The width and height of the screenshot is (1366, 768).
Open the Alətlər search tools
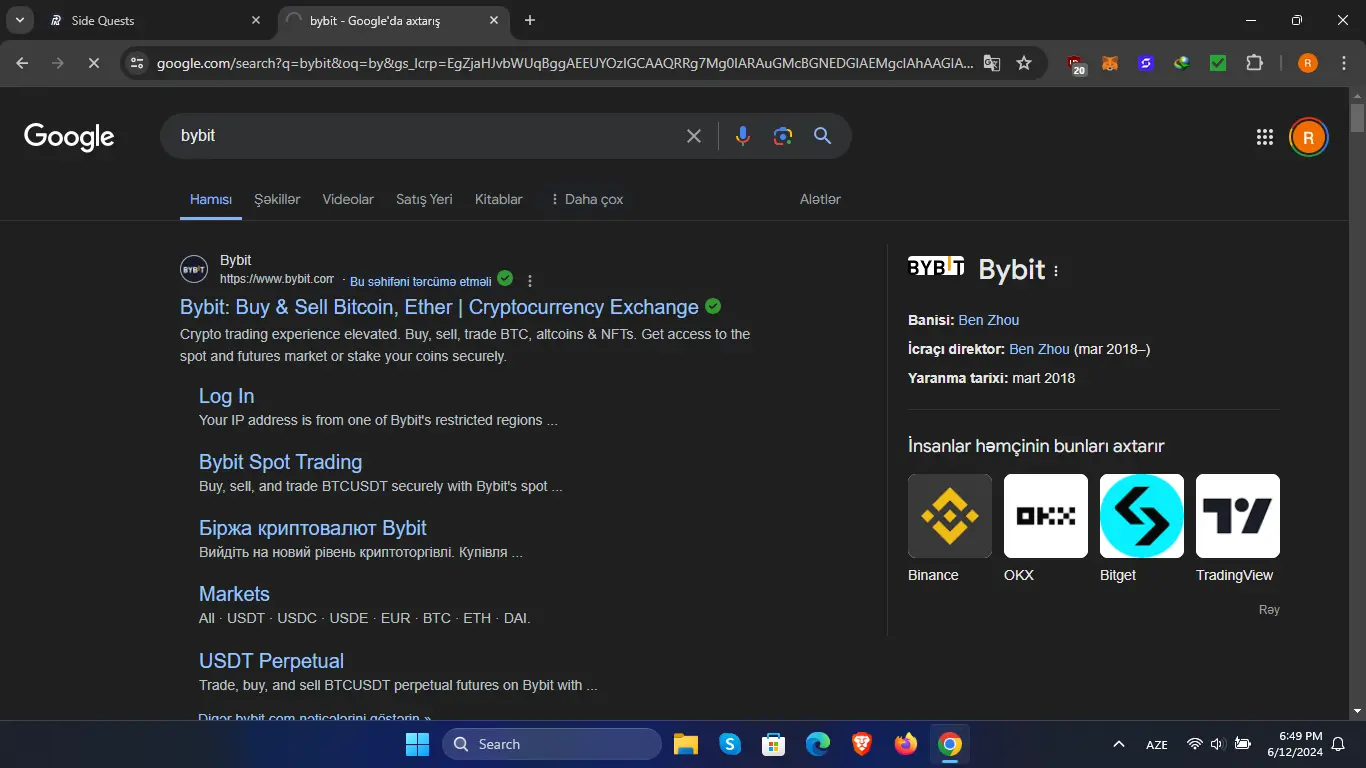tap(820, 199)
